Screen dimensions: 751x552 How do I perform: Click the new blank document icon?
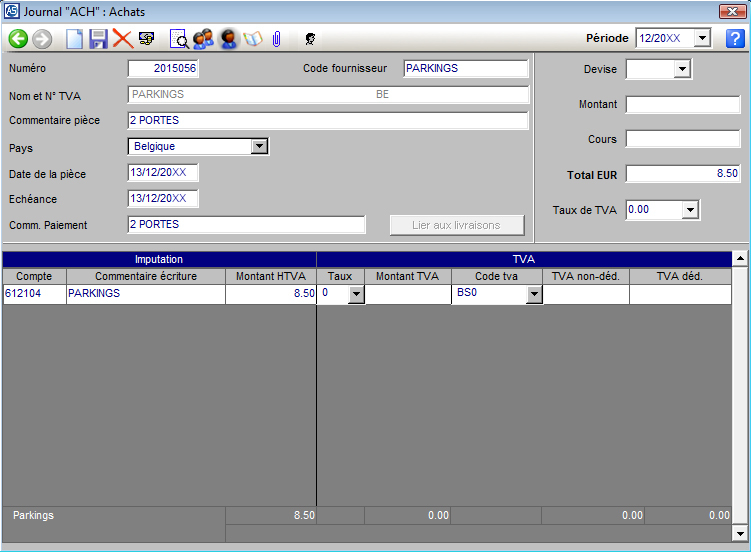[75, 39]
